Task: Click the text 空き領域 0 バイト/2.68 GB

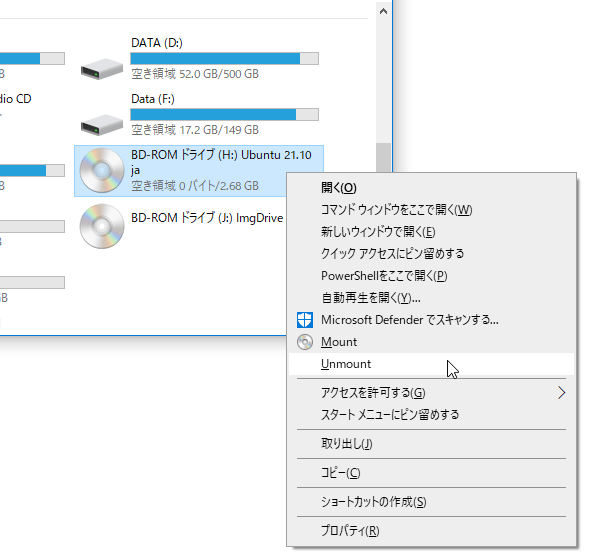Action: tap(195, 186)
